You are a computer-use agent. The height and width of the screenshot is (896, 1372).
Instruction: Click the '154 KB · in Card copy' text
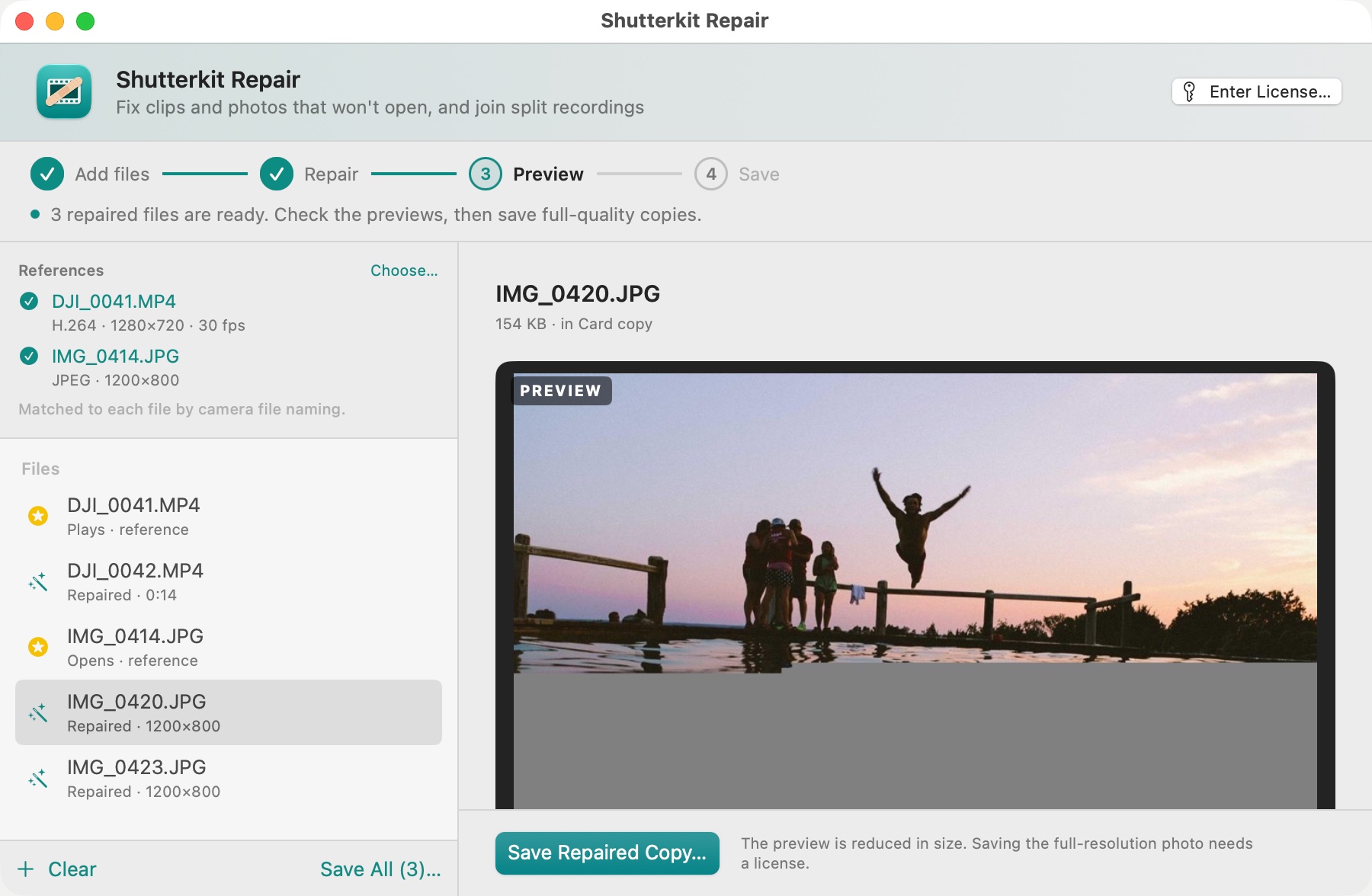(574, 324)
